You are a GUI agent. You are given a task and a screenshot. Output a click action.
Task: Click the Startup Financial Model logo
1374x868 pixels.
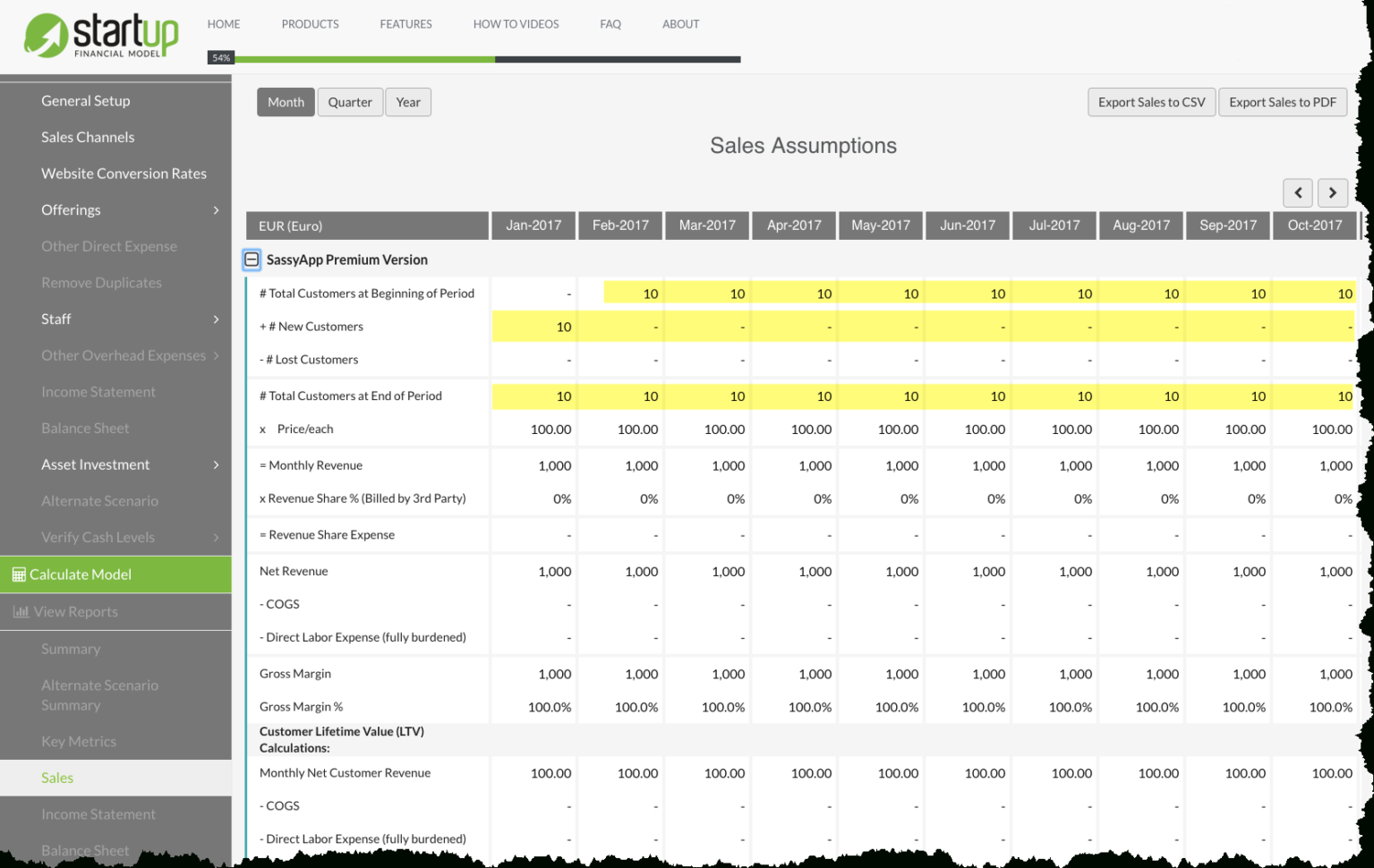(101, 36)
